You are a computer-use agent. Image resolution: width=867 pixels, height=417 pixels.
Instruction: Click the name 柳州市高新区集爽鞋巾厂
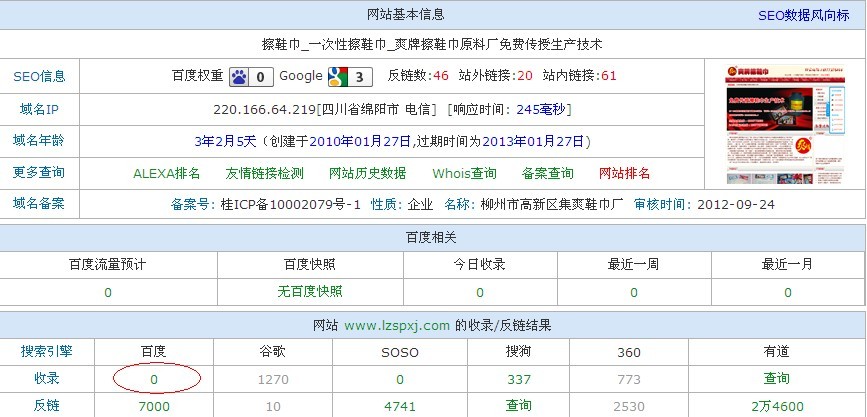552,205
